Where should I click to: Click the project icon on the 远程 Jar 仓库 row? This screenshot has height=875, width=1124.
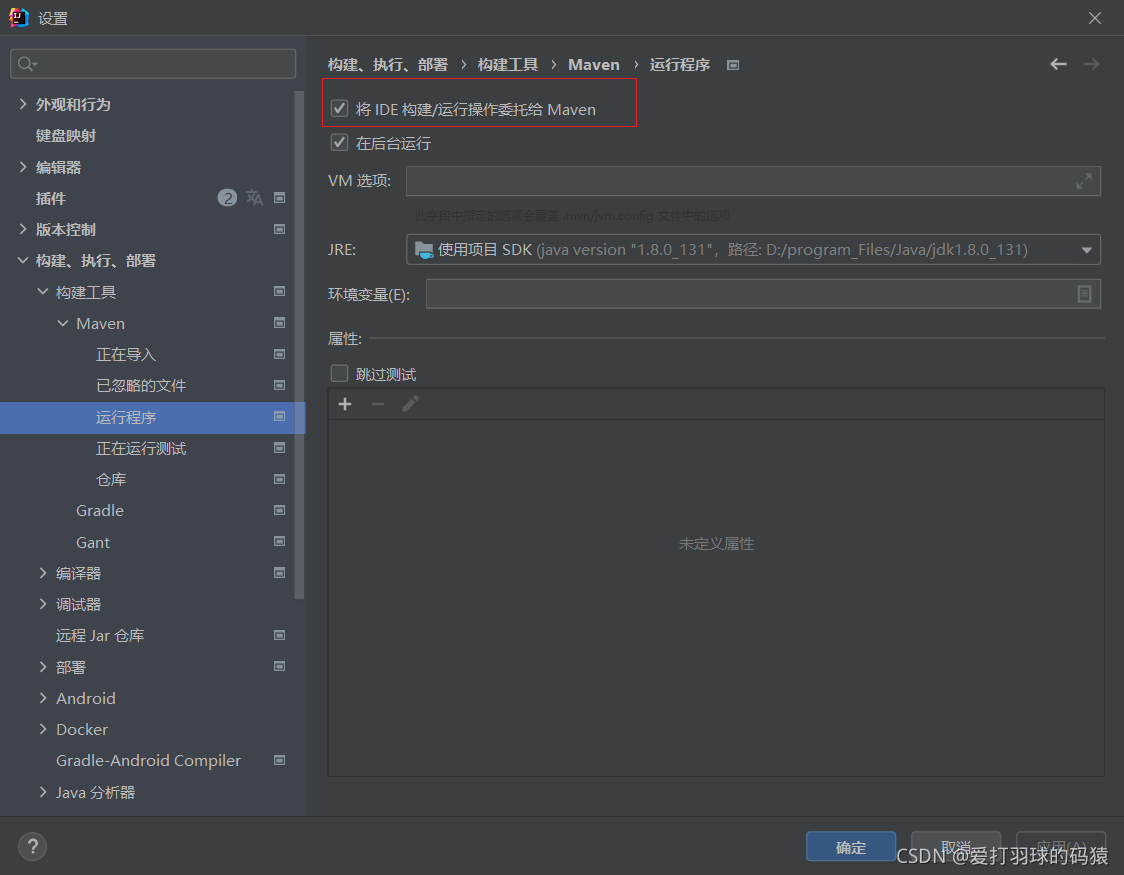click(x=280, y=636)
